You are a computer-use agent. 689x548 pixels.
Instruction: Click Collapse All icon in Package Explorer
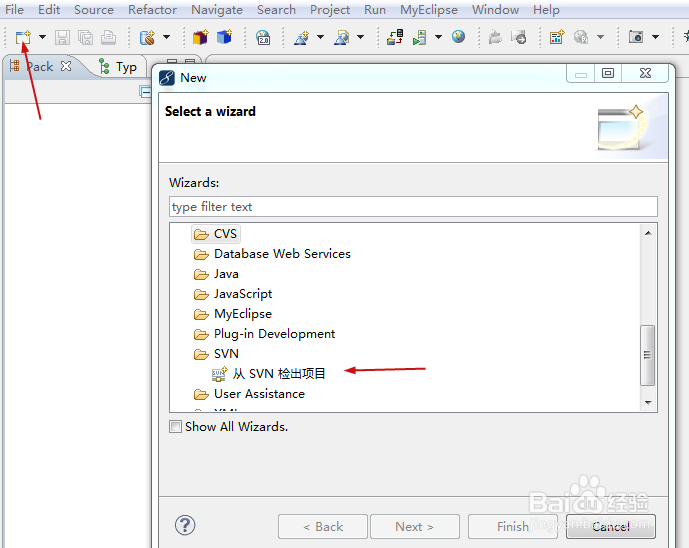click(145, 91)
